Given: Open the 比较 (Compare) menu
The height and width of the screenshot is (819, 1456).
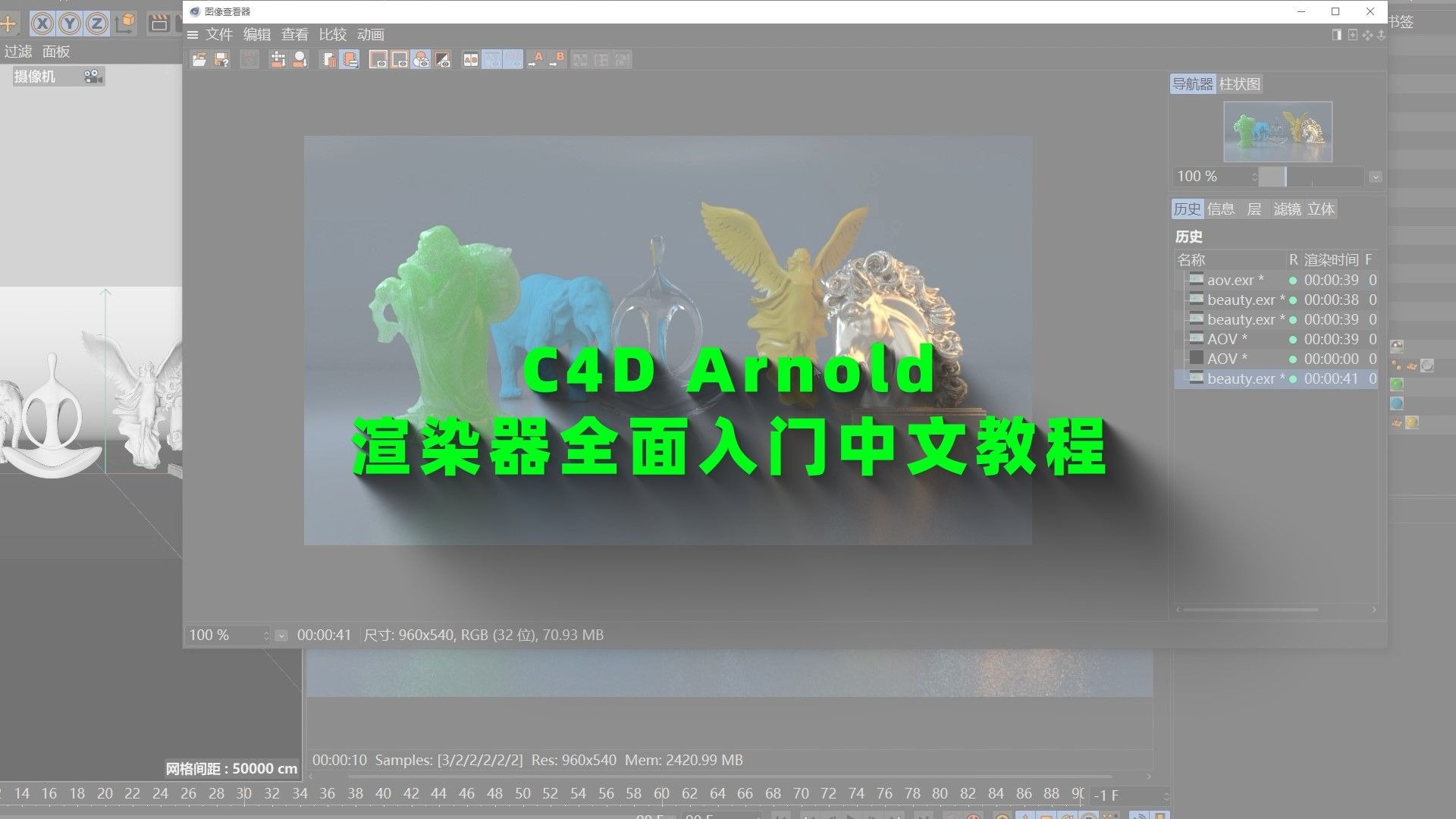Looking at the screenshot, I should 332,35.
